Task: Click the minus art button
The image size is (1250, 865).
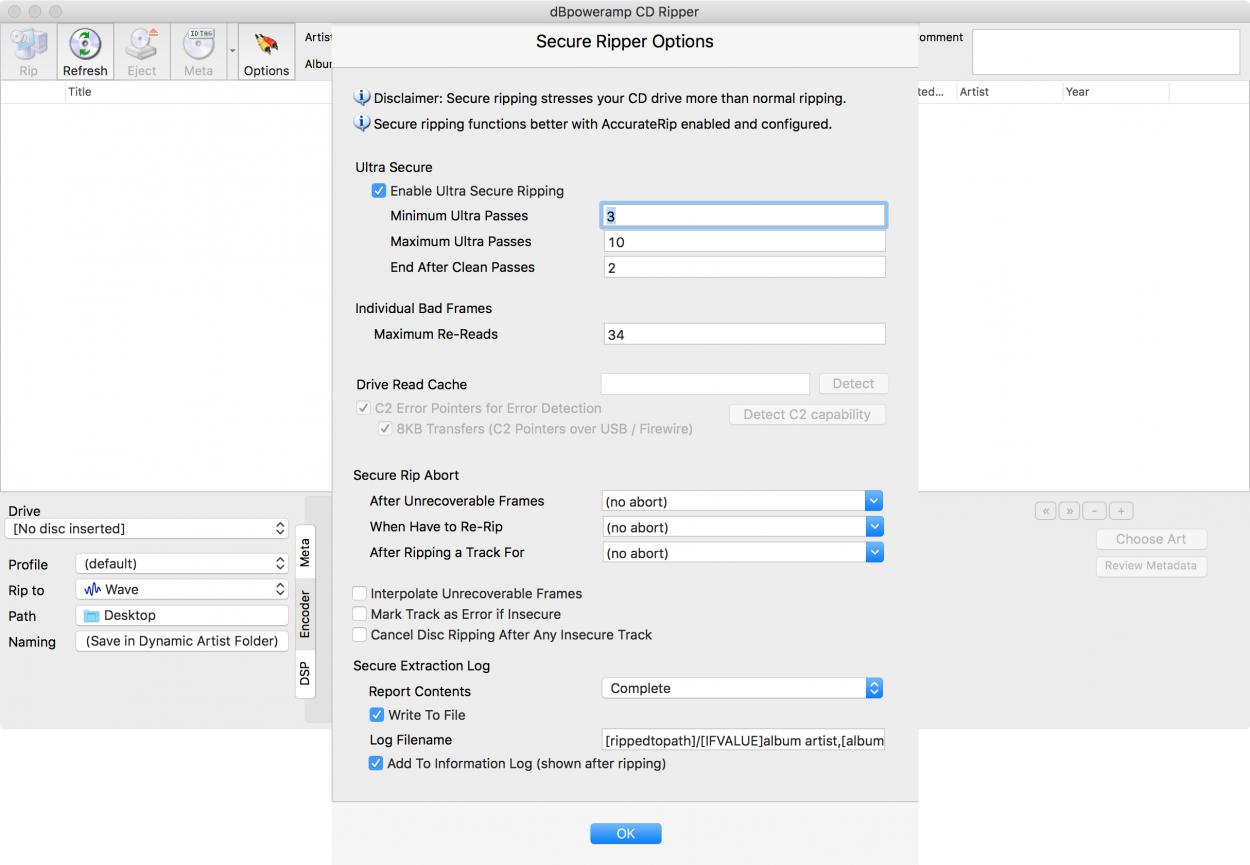Action: click(1094, 511)
